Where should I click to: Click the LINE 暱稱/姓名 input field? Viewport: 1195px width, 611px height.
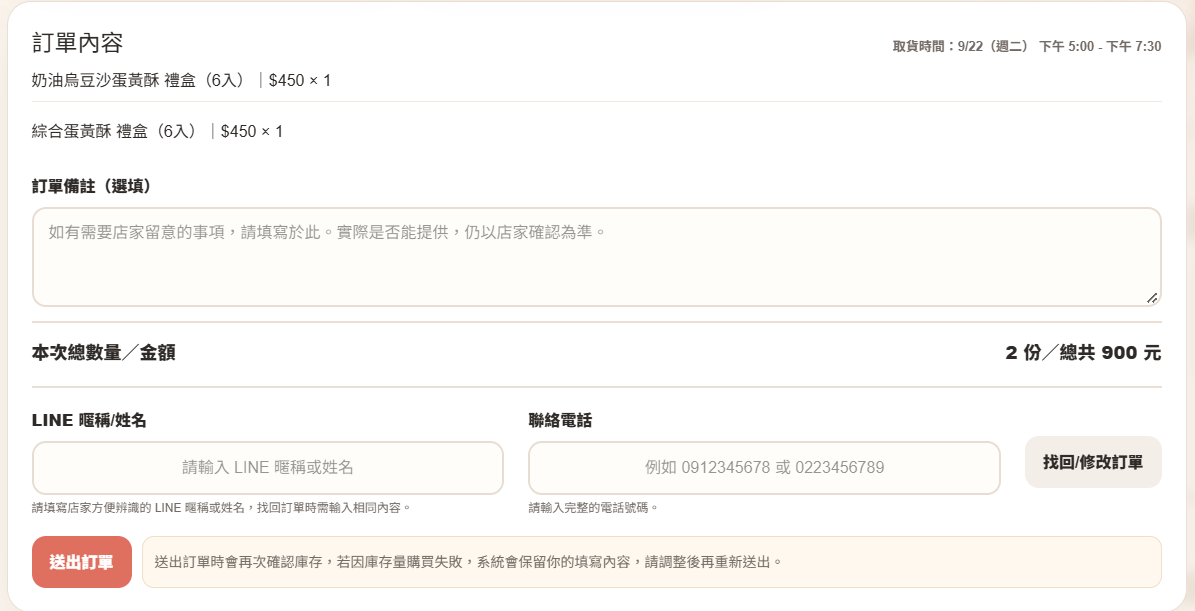coord(268,468)
